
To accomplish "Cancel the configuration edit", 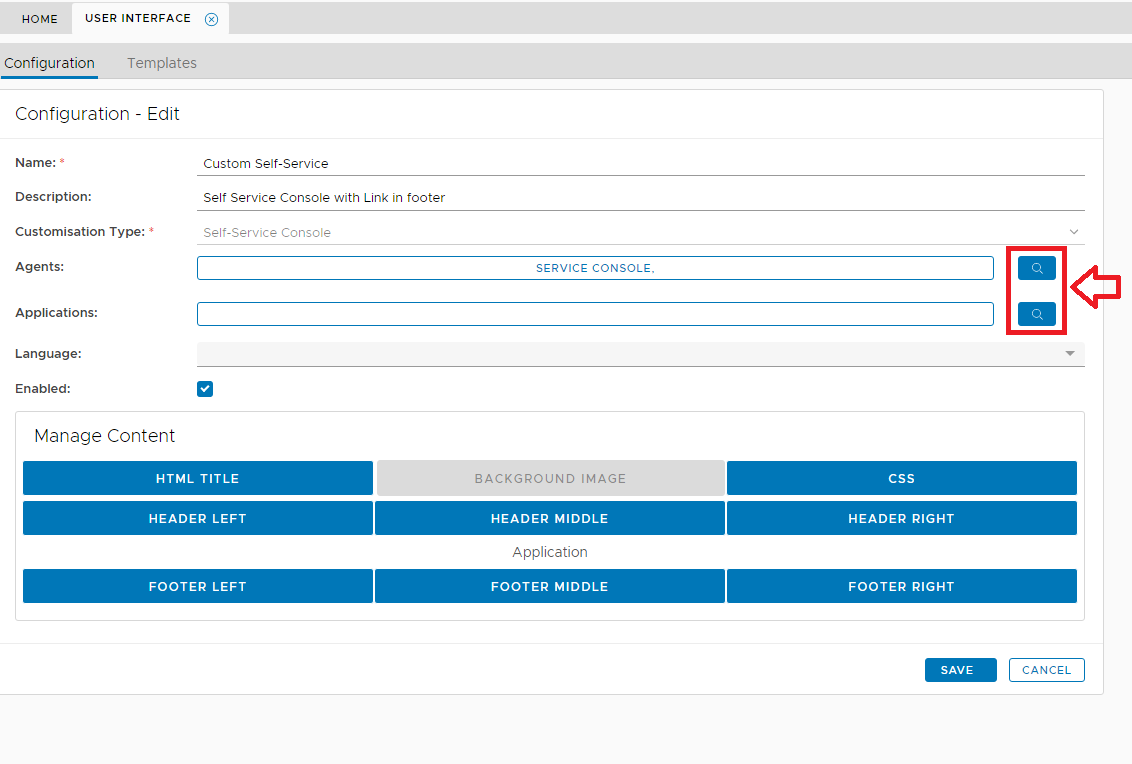I will pos(1046,670).
